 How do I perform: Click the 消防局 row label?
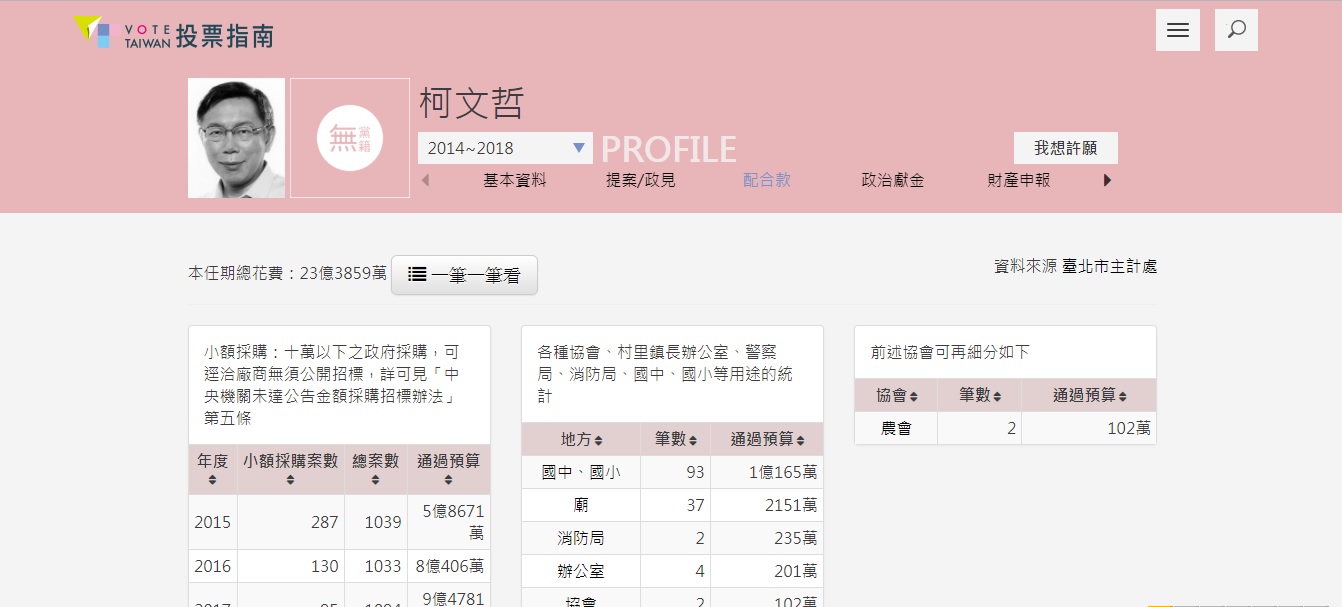tap(581, 538)
